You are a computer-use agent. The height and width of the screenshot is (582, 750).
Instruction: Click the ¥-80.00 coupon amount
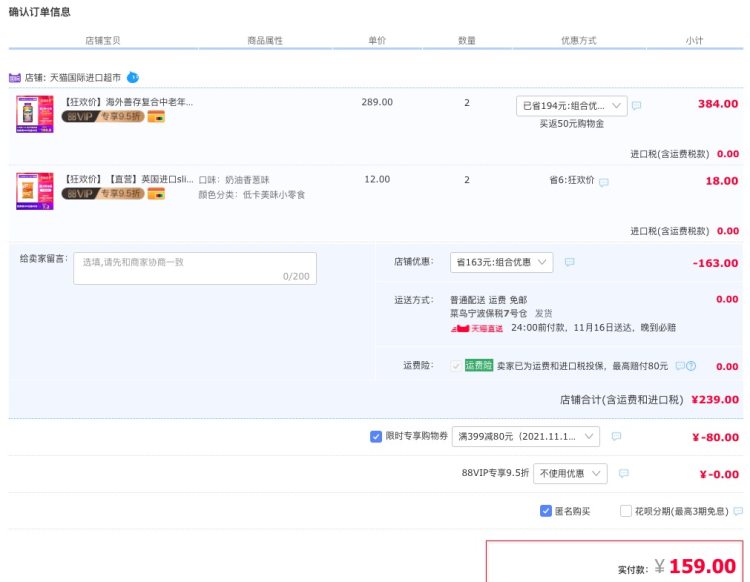pyautogui.click(x=715, y=437)
